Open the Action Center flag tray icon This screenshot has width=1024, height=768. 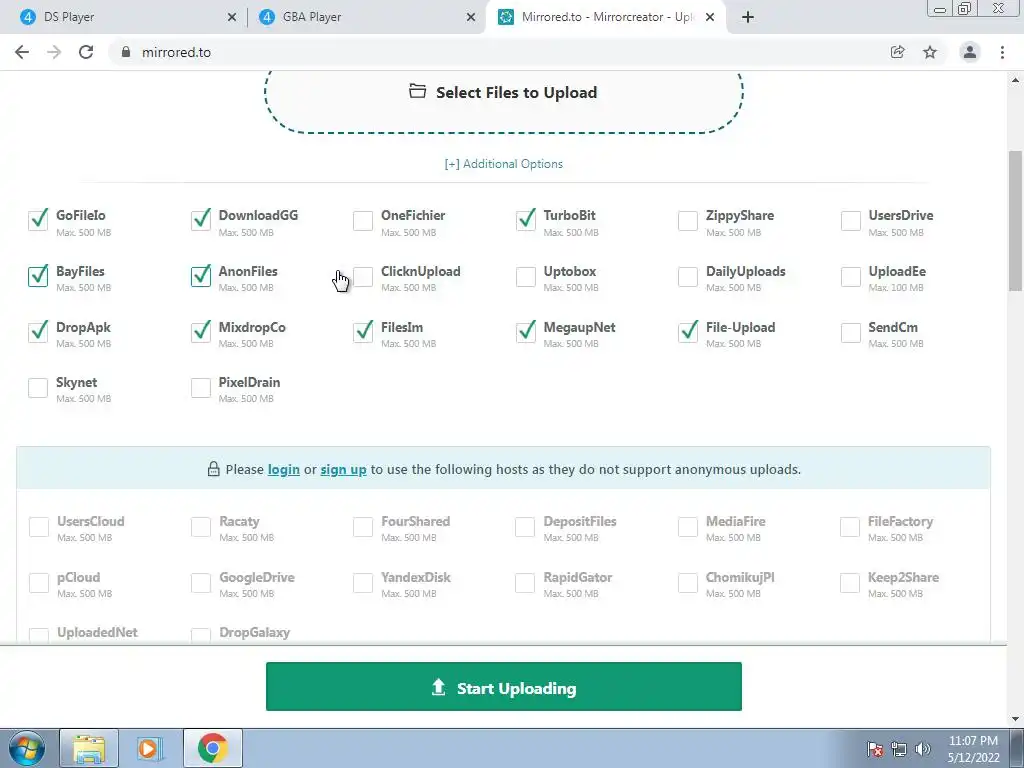click(874, 749)
